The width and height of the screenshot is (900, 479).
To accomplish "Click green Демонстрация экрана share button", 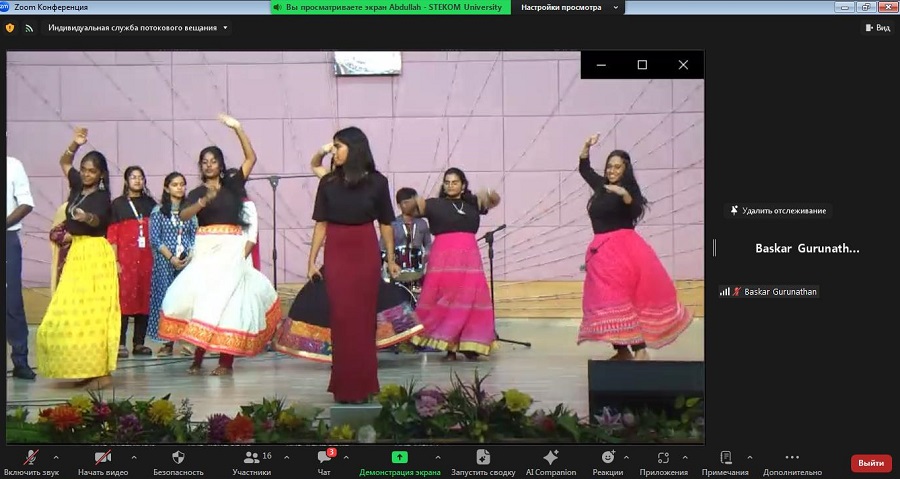I will [399, 457].
